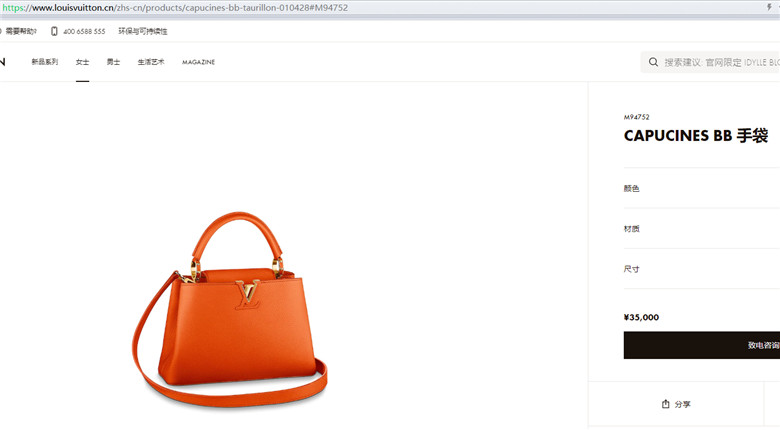Click the CAPUCINES BB 手袋 title
The width and height of the screenshot is (780, 430).
pos(696,135)
